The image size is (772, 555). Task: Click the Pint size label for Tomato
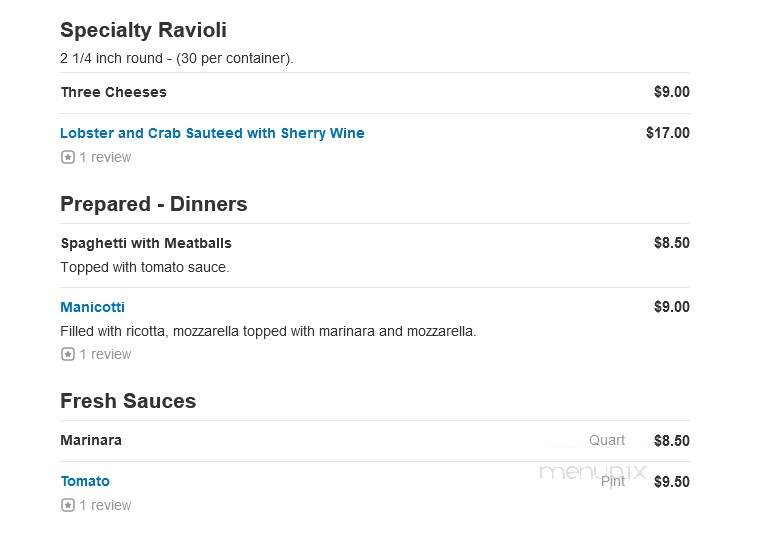613,481
